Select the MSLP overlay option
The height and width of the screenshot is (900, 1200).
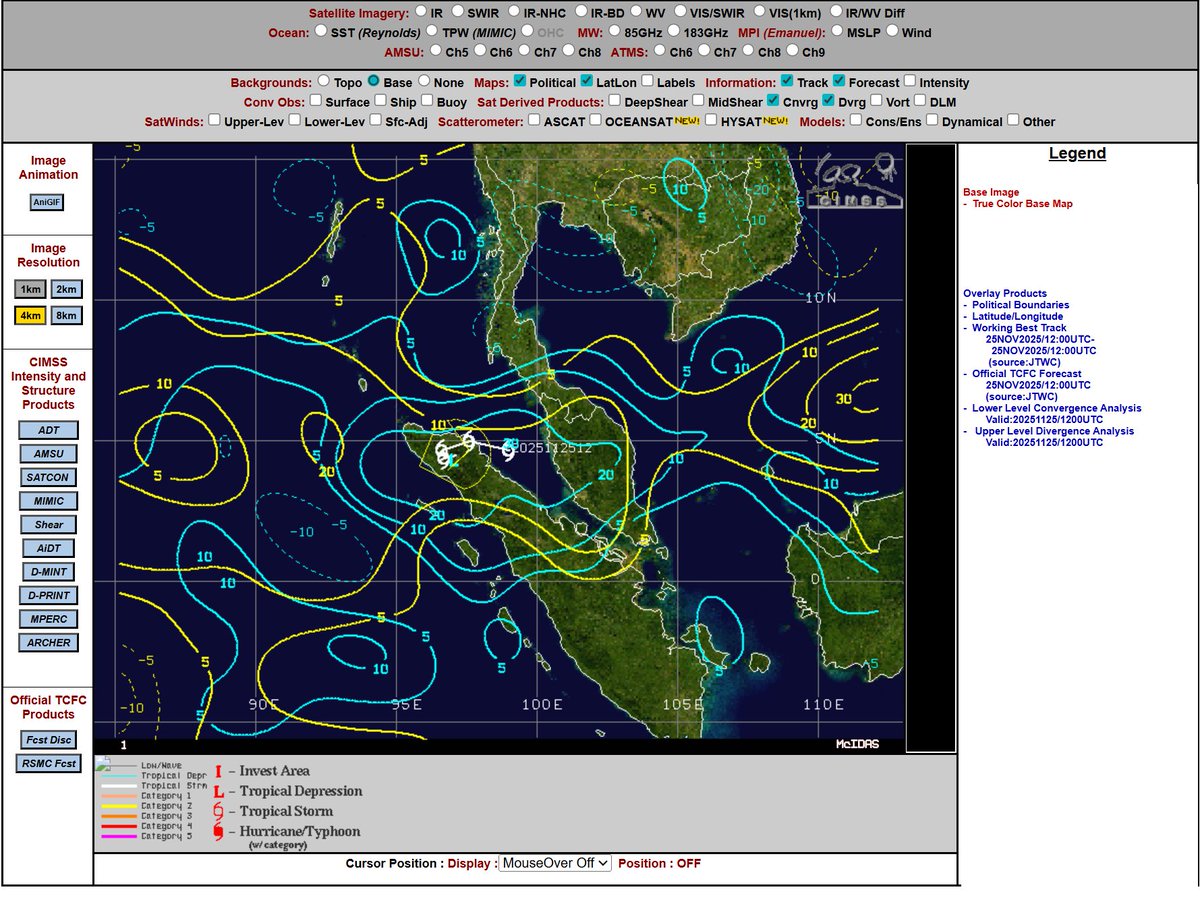(x=836, y=32)
